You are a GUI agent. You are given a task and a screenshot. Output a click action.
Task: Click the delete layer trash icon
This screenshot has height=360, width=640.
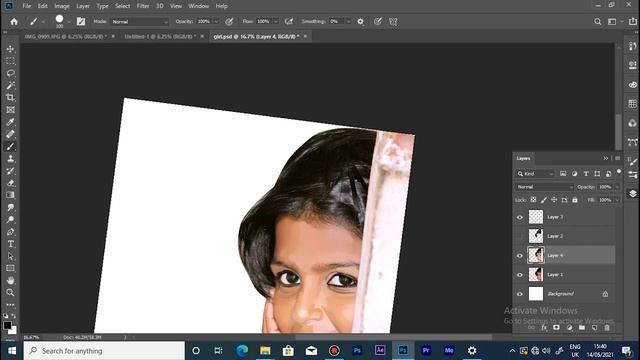click(x=607, y=327)
